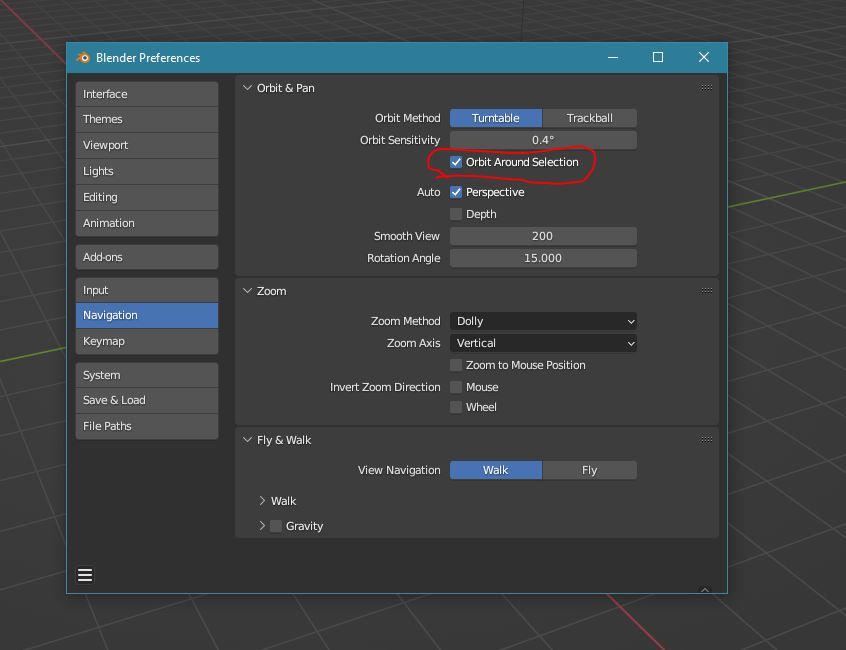Choose Fly view navigation
846x650 pixels.
tap(590, 470)
